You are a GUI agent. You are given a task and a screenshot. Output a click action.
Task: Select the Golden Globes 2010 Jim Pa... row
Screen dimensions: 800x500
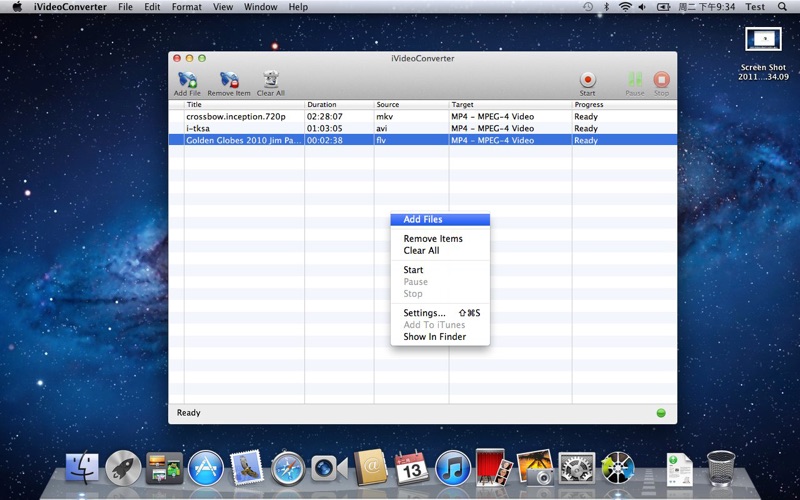(423, 140)
